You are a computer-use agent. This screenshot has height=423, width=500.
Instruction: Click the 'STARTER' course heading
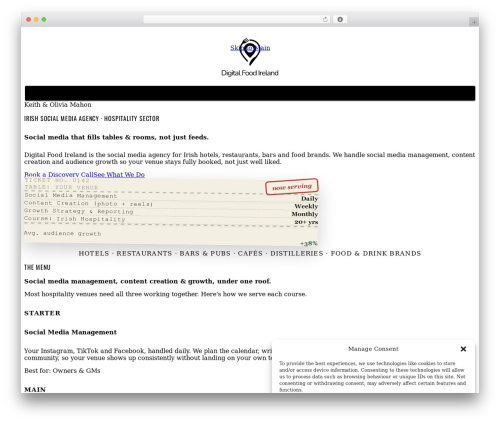tap(42, 313)
